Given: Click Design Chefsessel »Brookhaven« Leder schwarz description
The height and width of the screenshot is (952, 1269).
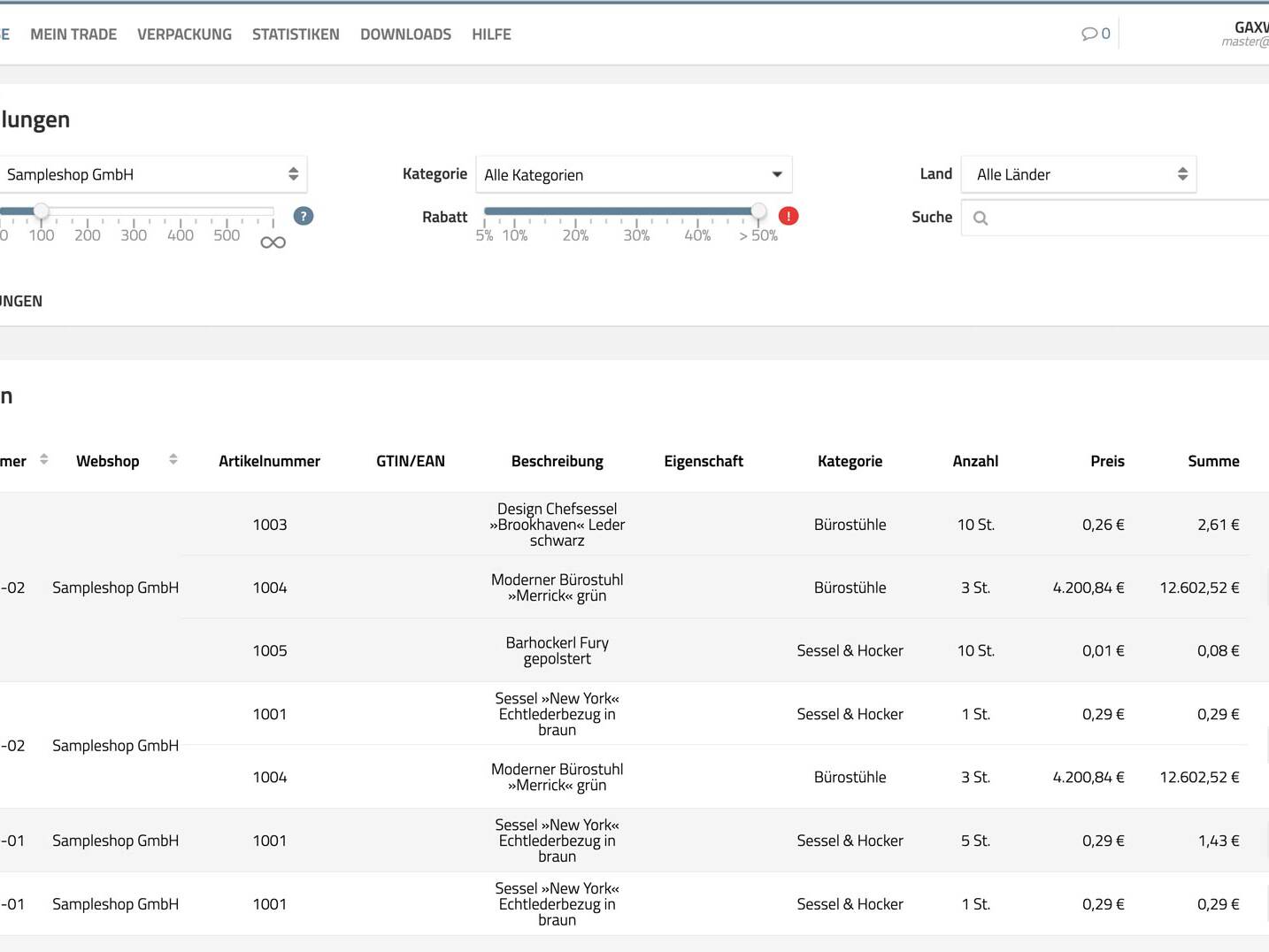Looking at the screenshot, I should click(x=558, y=525).
